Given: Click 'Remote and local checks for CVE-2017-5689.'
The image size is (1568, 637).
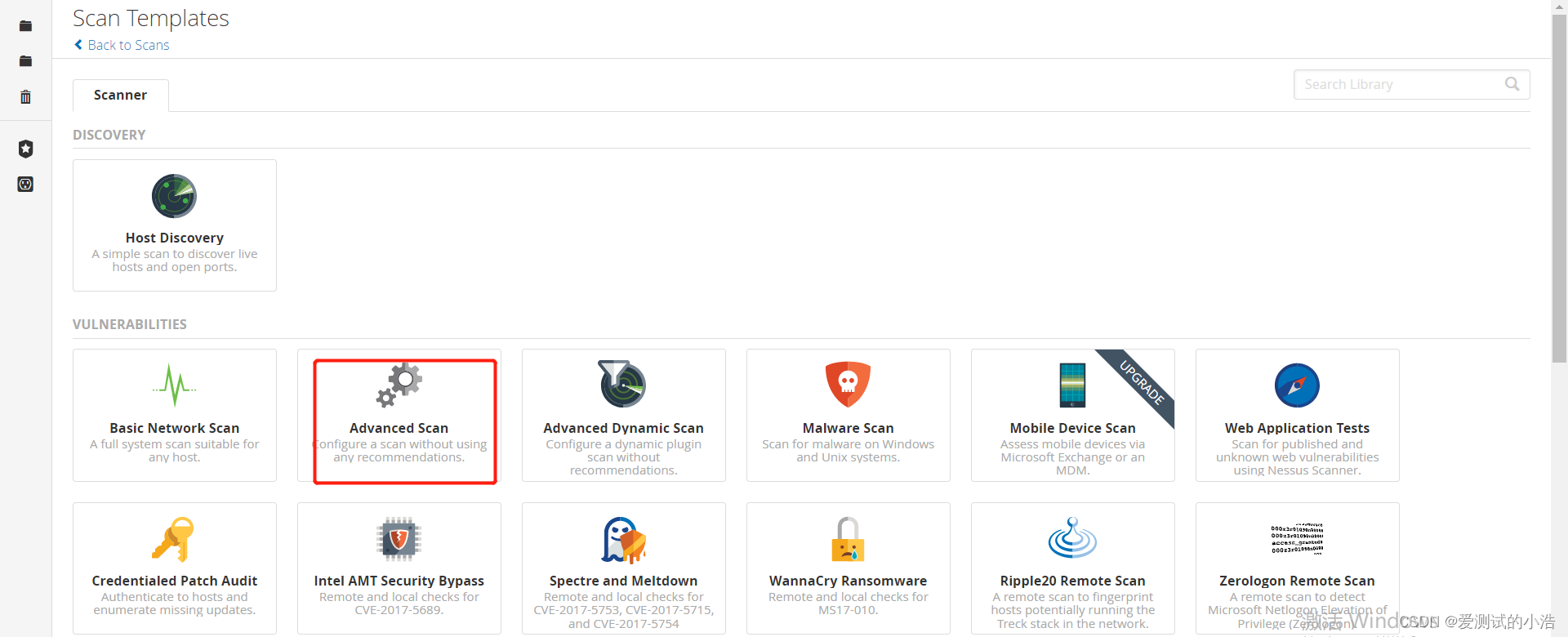Looking at the screenshot, I should point(399,604).
